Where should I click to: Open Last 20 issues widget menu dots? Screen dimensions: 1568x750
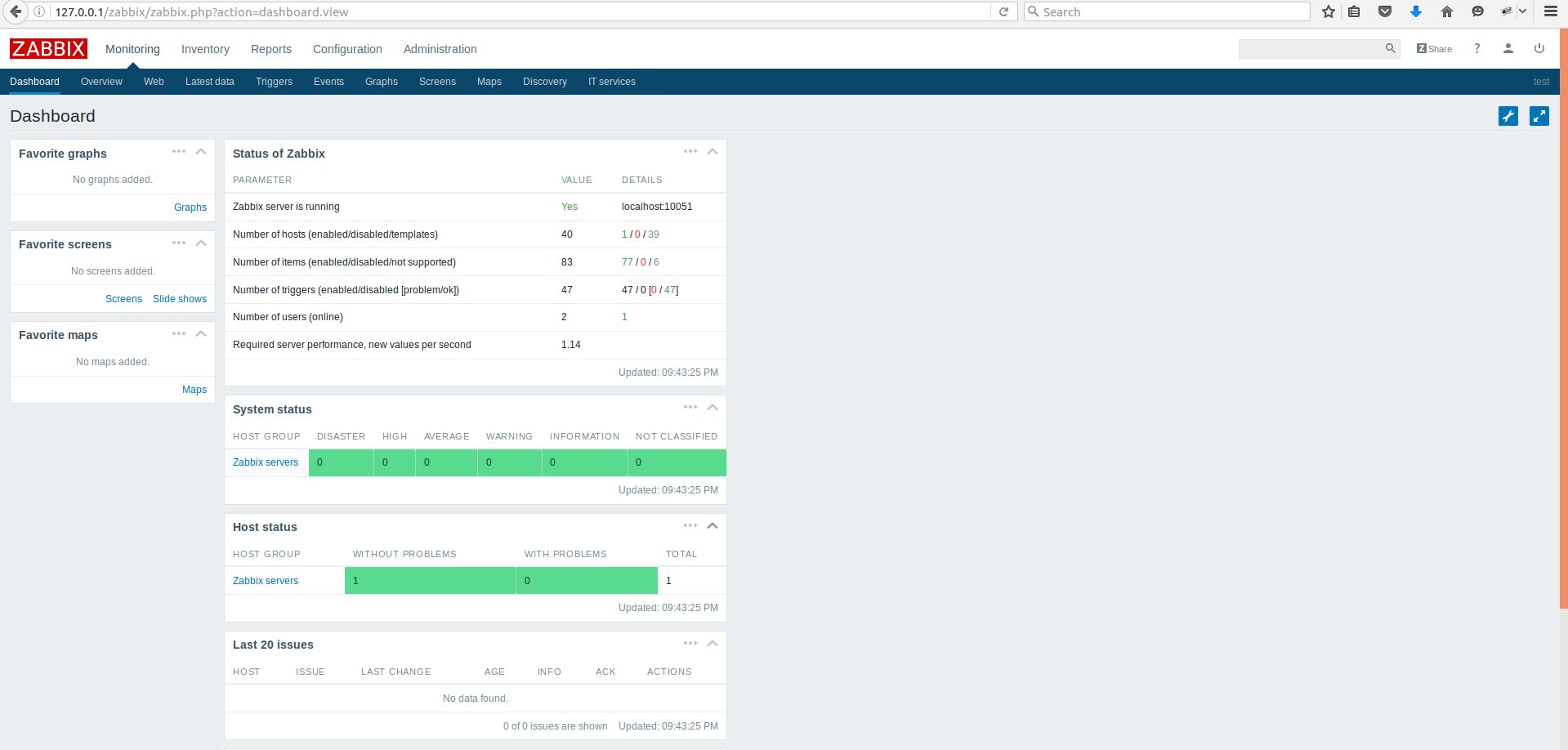pos(690,643)
